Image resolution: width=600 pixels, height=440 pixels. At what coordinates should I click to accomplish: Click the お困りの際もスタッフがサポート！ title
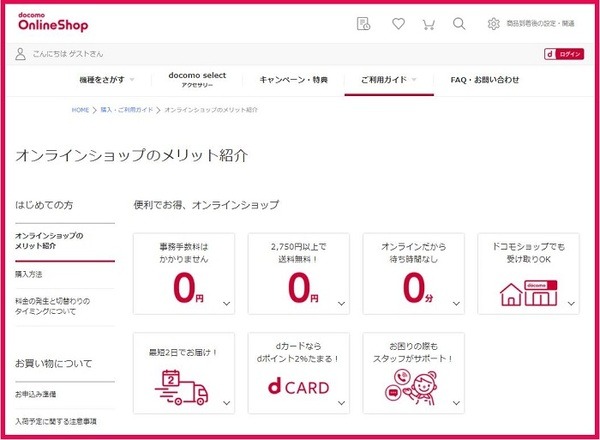click(x=413, y=352)
